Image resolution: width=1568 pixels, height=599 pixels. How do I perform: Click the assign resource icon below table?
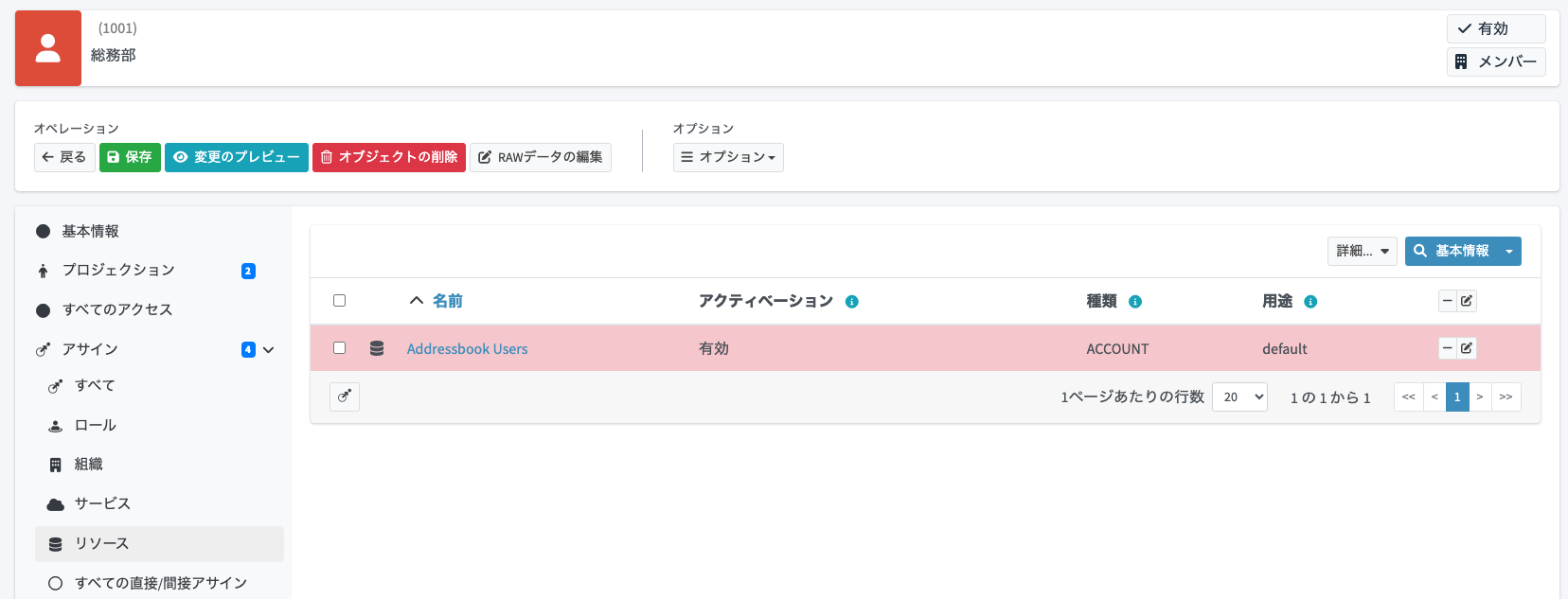coord(345,396)
